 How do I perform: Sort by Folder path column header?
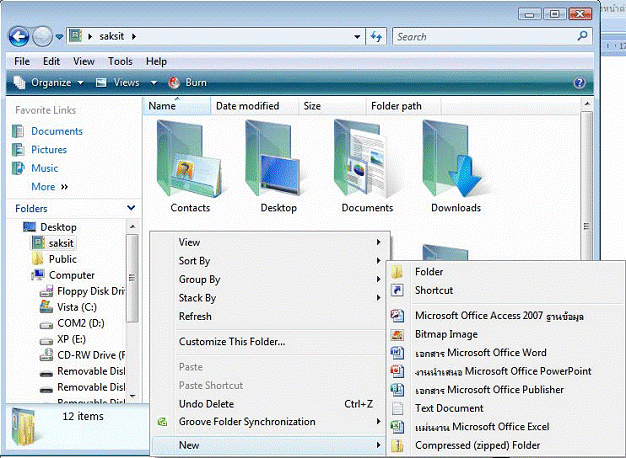pyautogui.click(x=403, y=106)
